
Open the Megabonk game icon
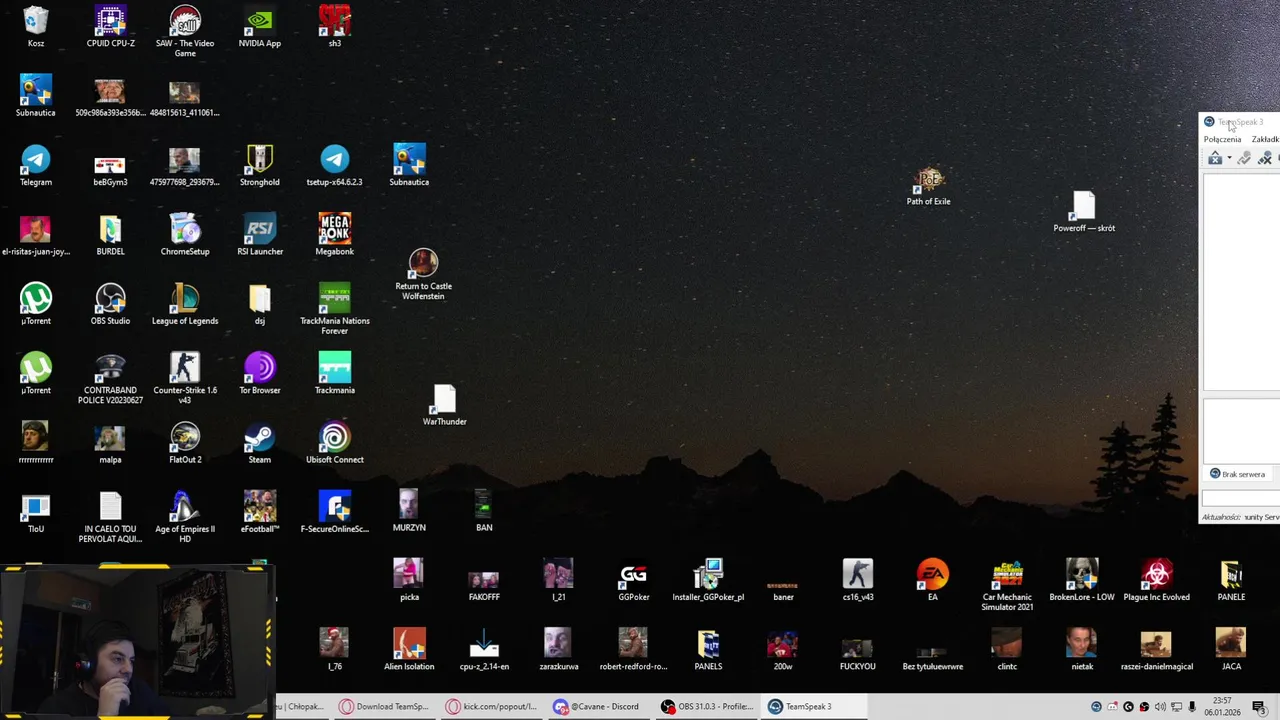click(335, 235)
